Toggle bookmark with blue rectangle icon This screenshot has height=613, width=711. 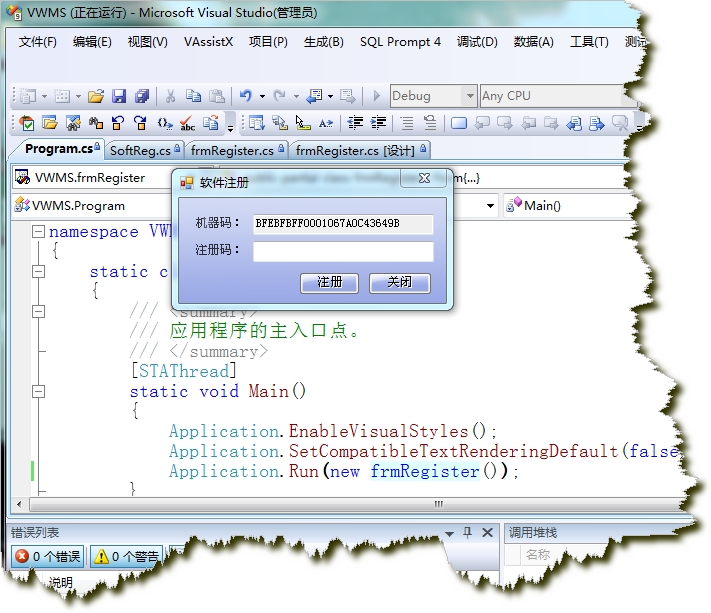[459, 123]
